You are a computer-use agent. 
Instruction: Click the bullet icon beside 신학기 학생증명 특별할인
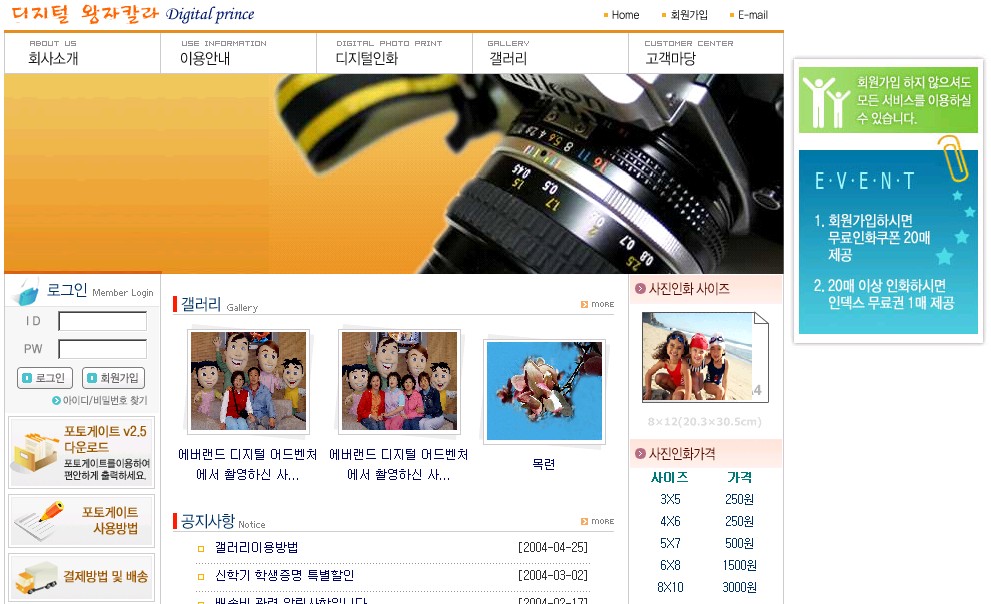click(x=201, y=576)
